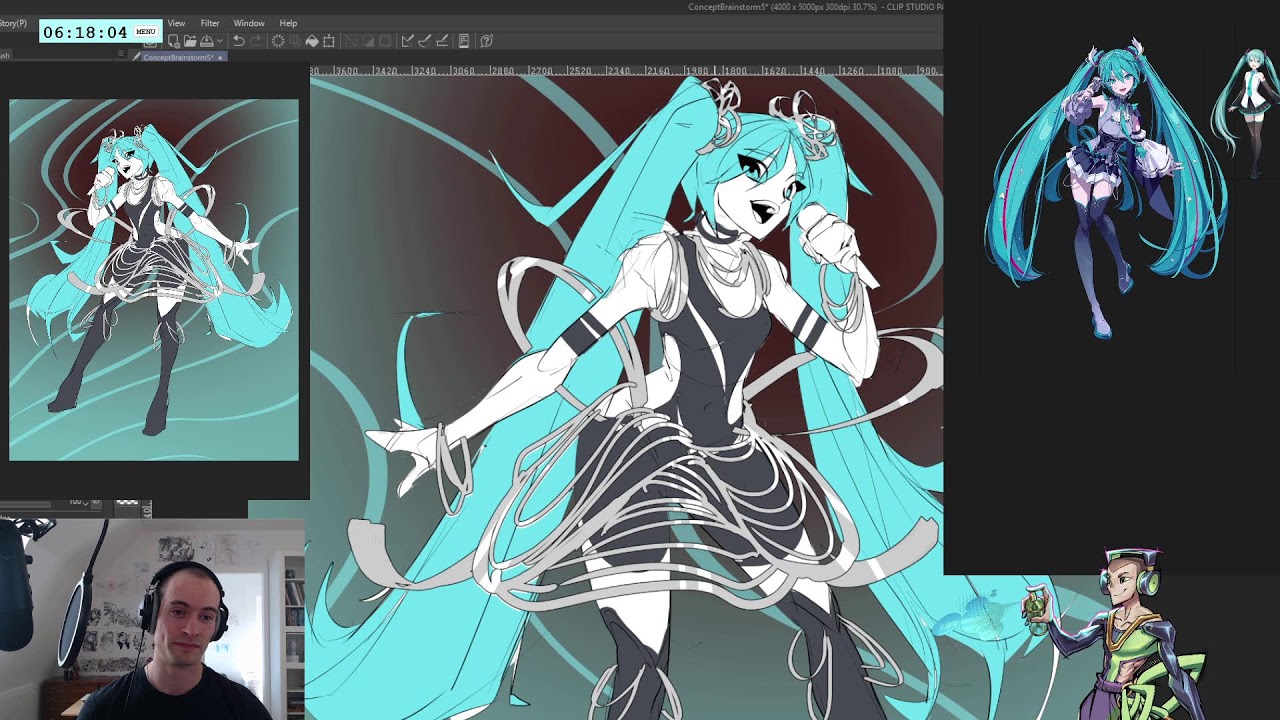Screen dimensions: 1280x720
Task: Open the panel hamburger menu near brush tab
Action: point(120,53)
